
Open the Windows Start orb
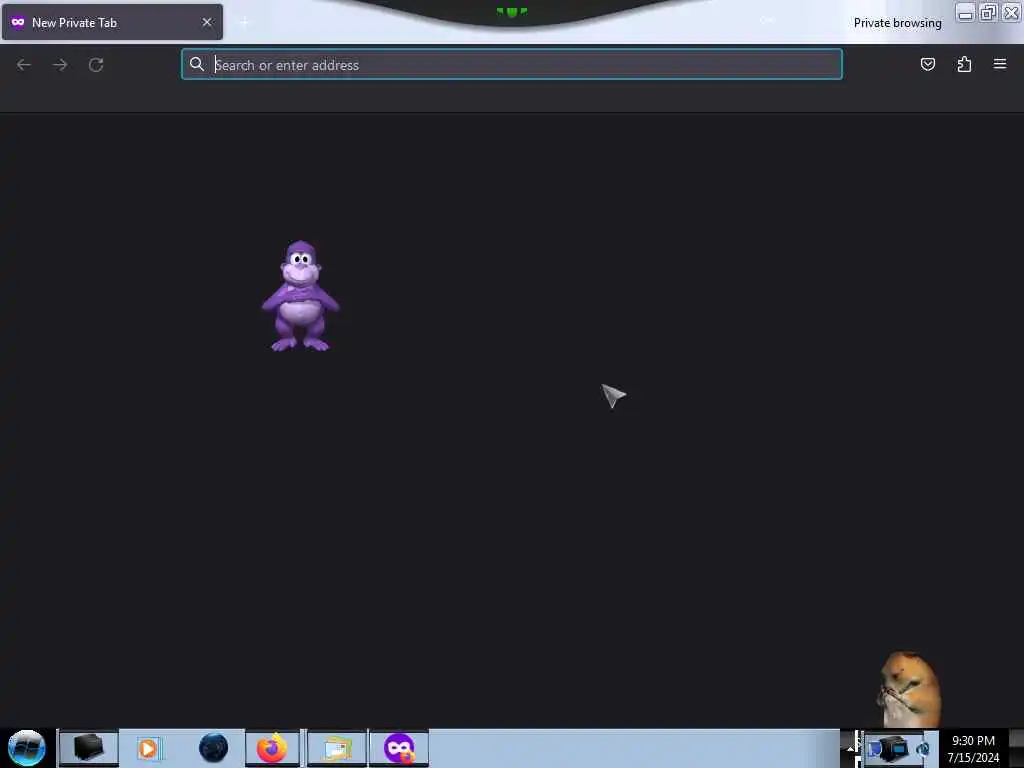coord(26,748)
